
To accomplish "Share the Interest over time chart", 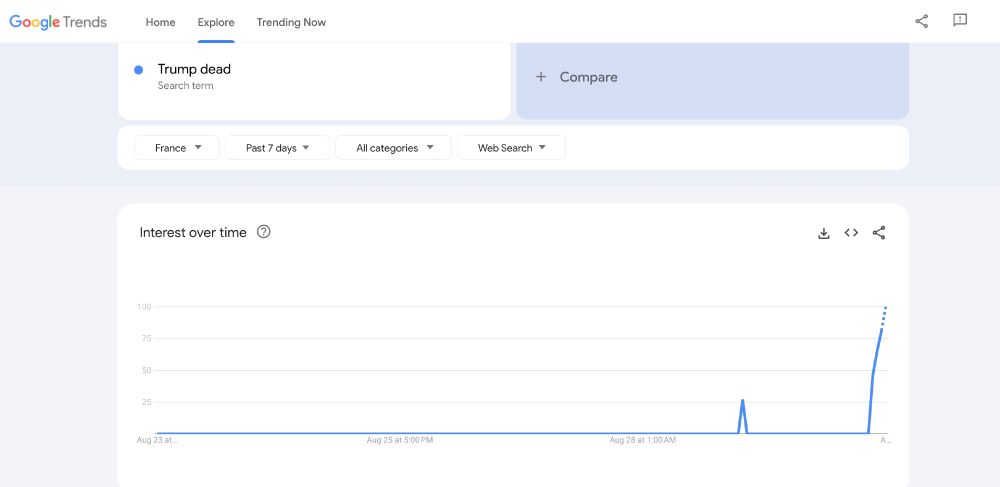I will click(879, 233).
